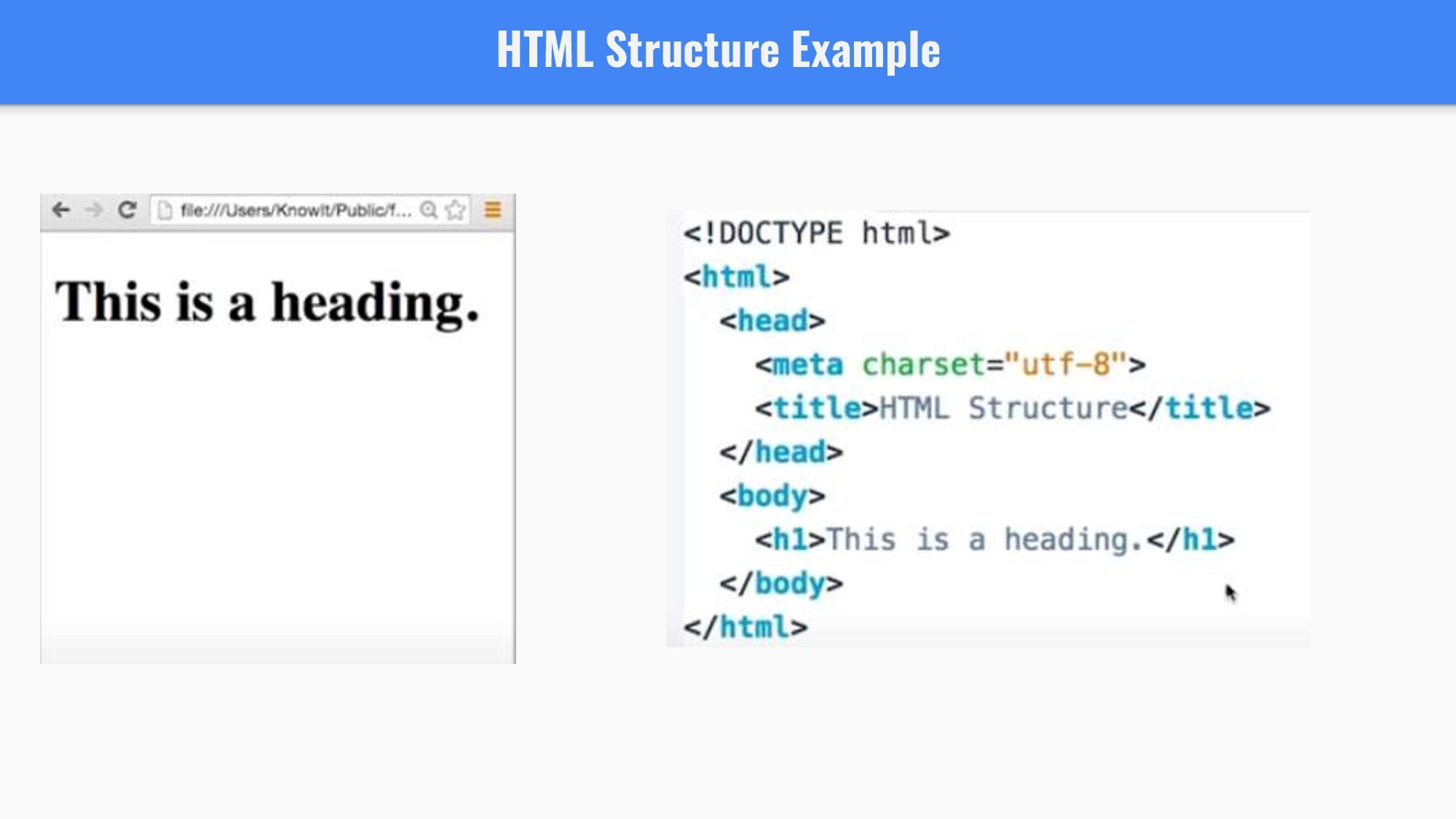Click the opening <body> tag

coord(772,496)
